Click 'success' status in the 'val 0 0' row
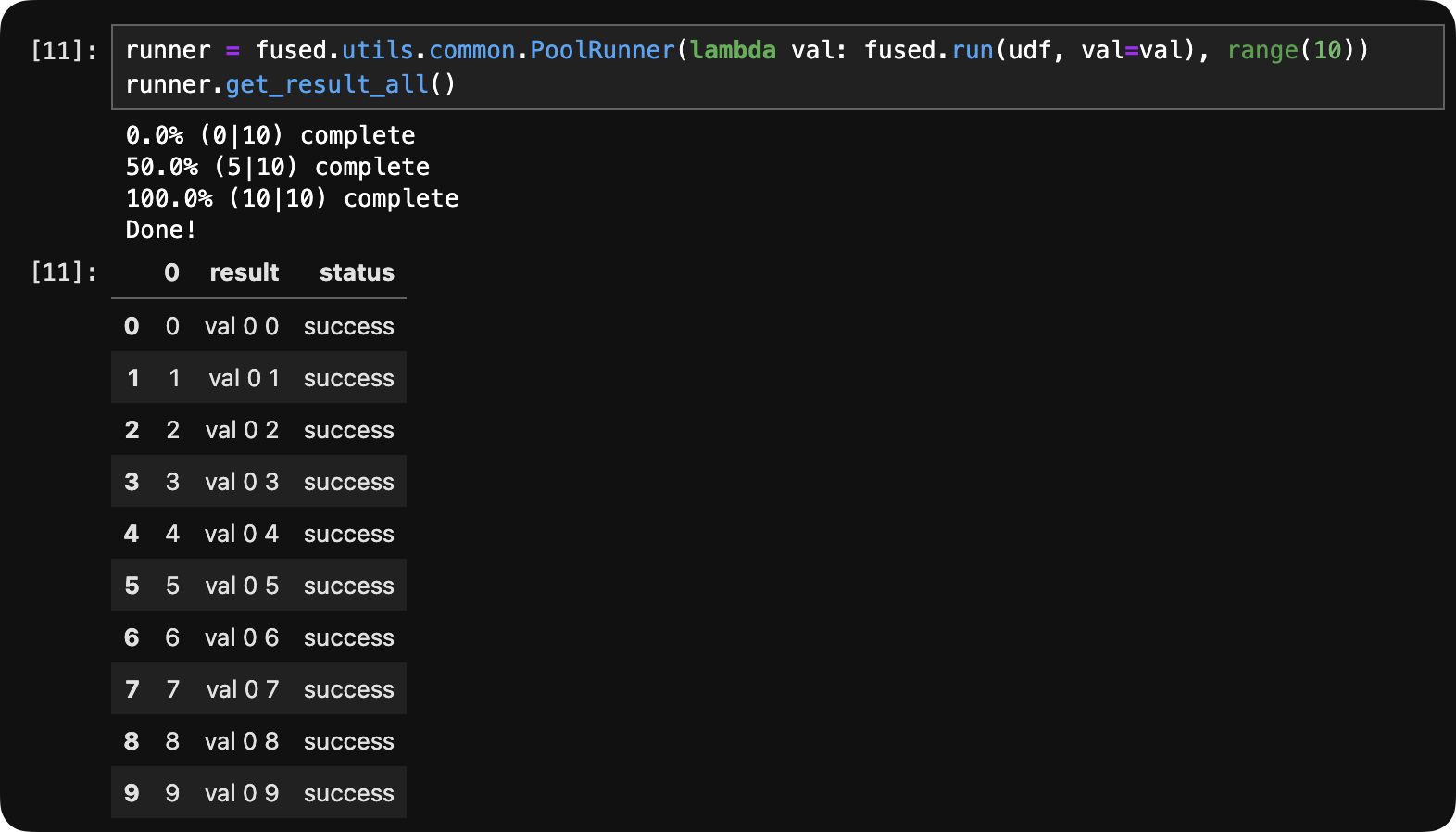 349,326
